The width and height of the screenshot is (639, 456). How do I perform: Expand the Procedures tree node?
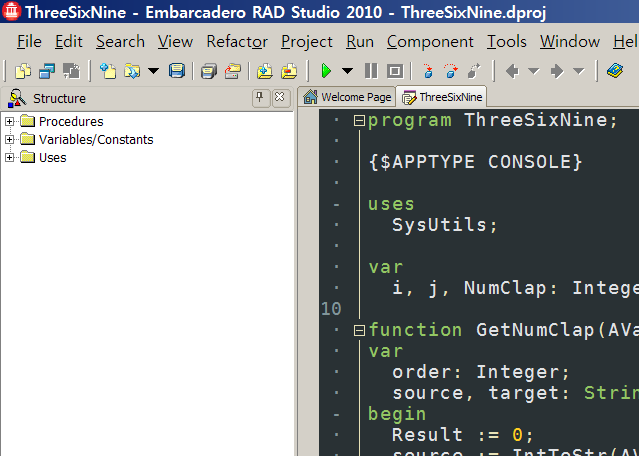coord(9,121)
